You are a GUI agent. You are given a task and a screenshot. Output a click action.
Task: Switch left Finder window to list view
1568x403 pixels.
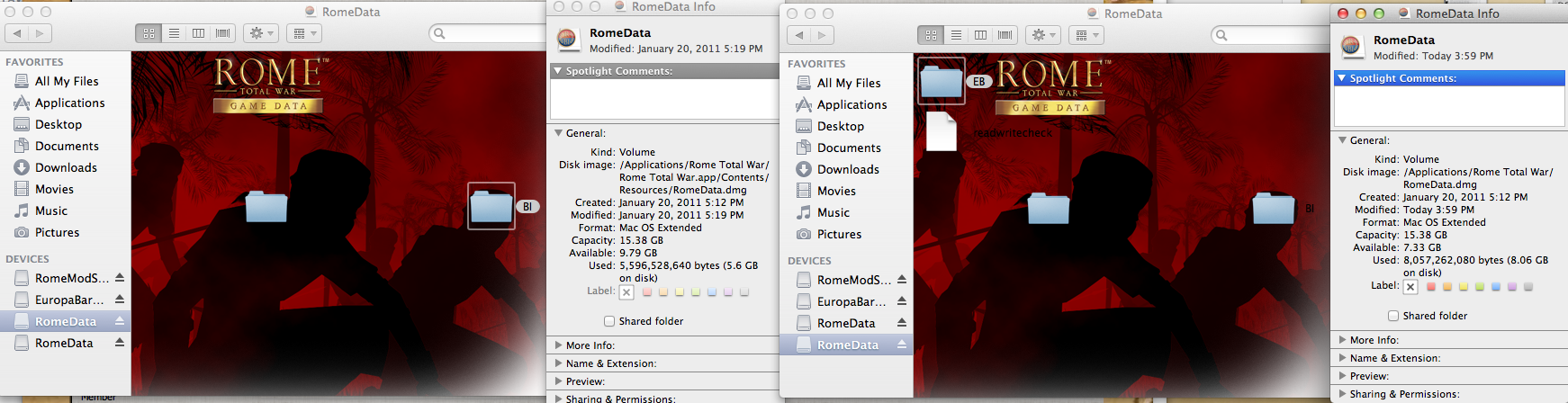point(174,33)
